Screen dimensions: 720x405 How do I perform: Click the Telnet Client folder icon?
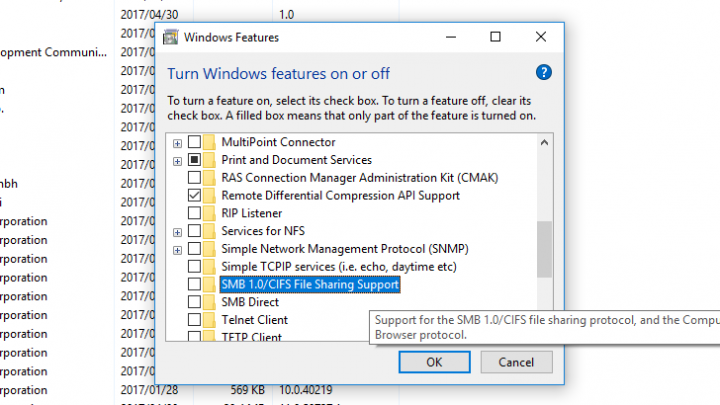pyautogui.click(x=209, y=320)
